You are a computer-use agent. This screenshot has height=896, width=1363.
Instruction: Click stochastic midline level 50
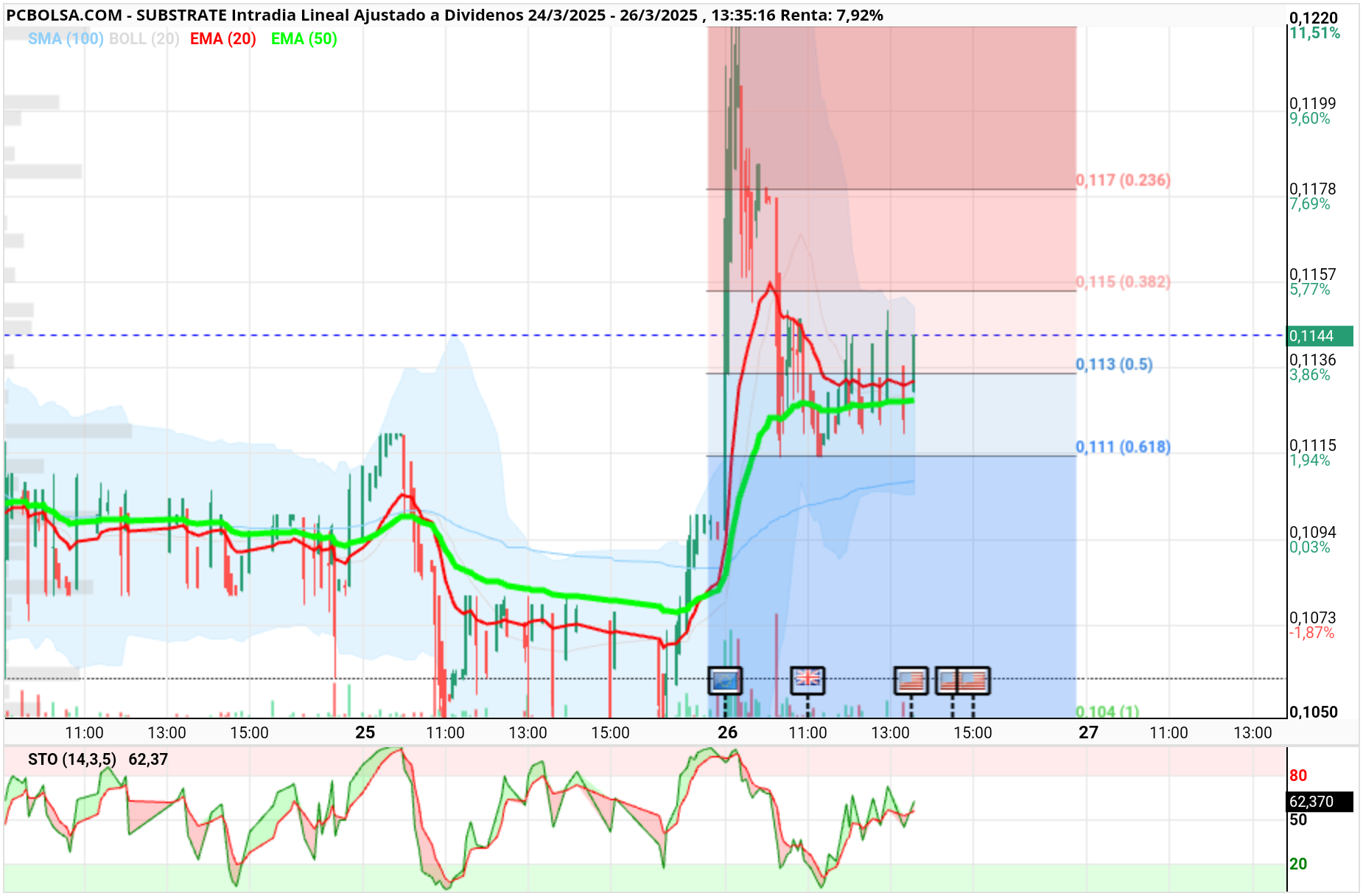(x=1298, y=819)
